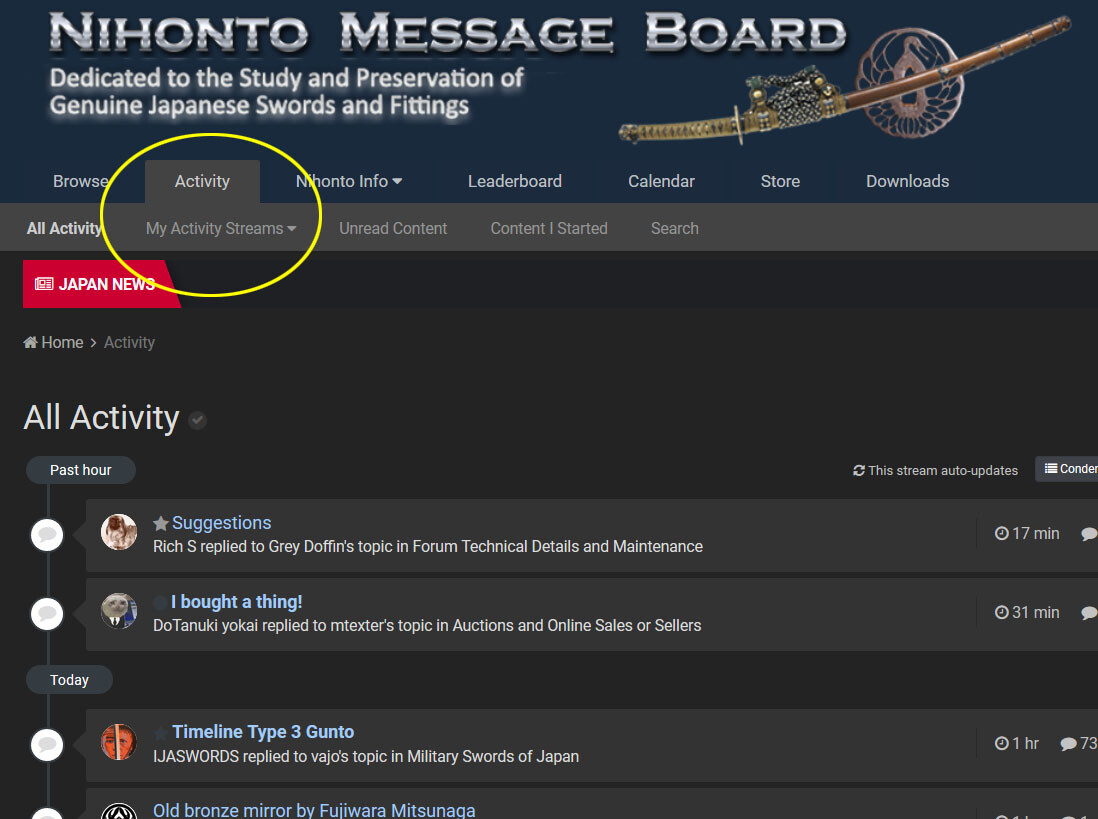The width and height of the screenshot is (1098, 819).
Task: Click the unread dot beside 'I bought a thing!'
Action: coord(160,602)
